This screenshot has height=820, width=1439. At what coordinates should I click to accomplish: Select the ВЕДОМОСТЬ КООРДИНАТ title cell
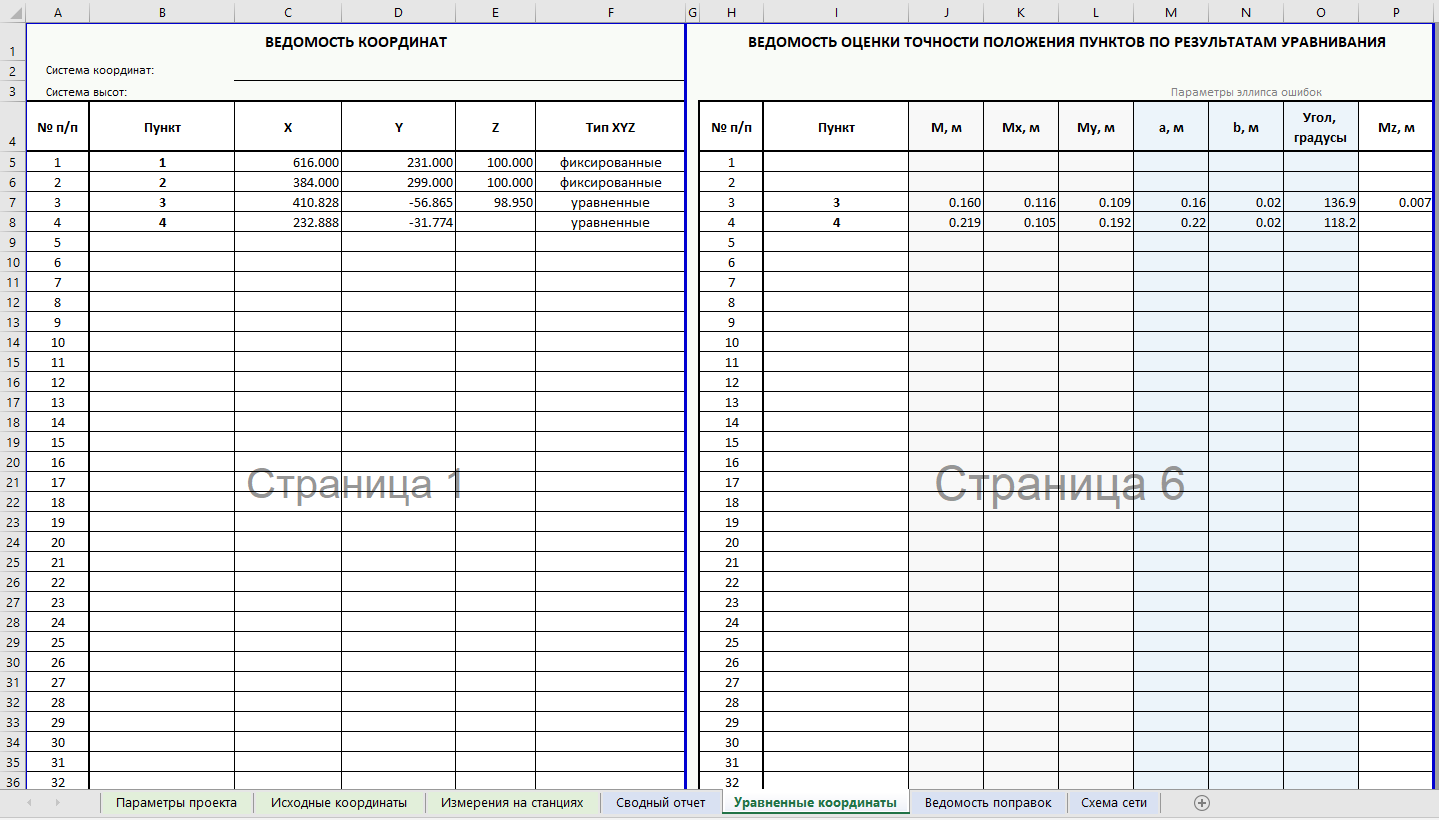355,42
